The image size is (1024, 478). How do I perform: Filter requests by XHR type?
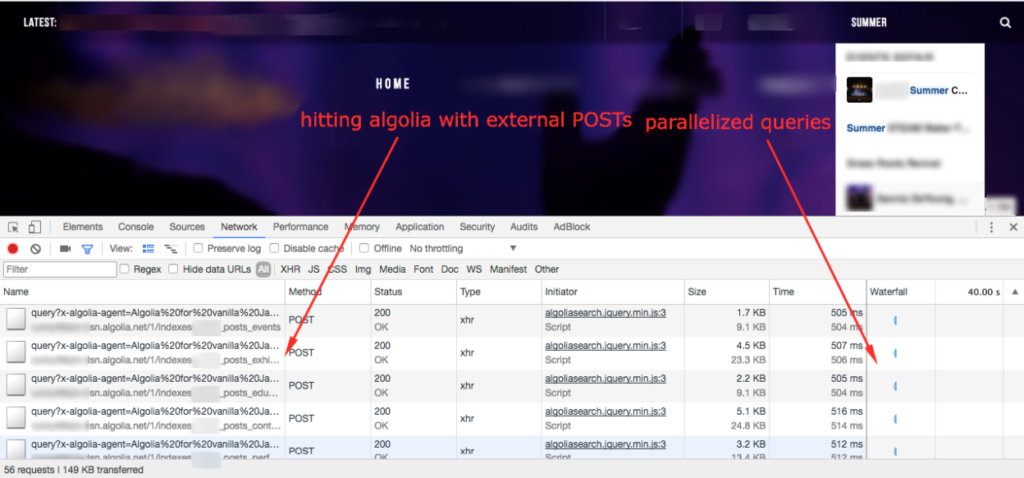(290, 269)
